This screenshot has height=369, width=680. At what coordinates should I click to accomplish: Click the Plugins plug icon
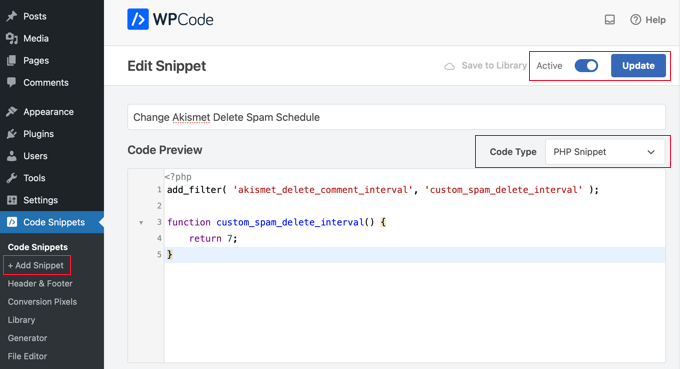pos(12,134)
